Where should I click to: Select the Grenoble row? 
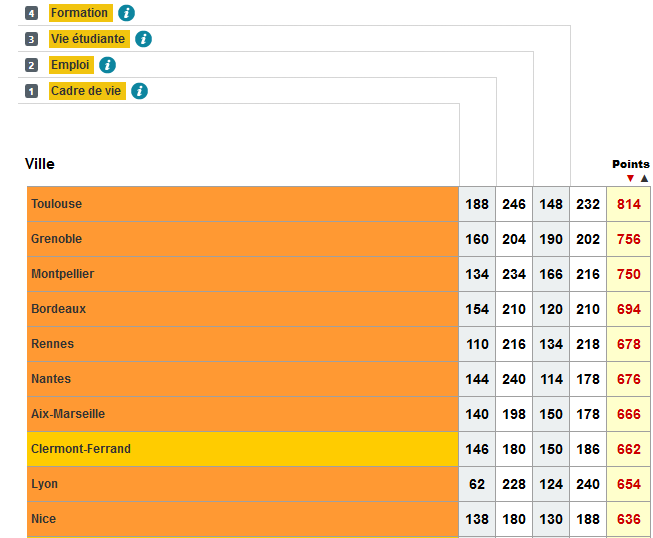(57, 239)
